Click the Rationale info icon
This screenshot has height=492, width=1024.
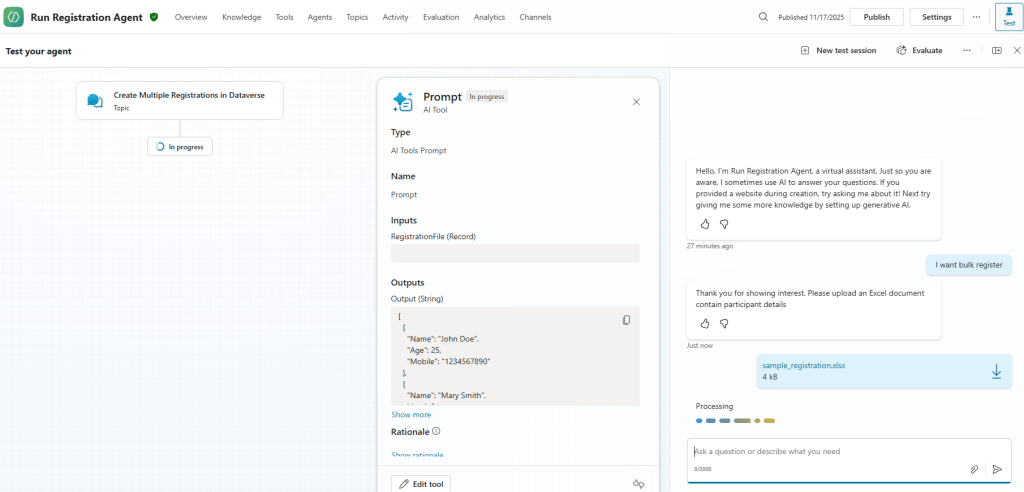click(x=436, y=432)
